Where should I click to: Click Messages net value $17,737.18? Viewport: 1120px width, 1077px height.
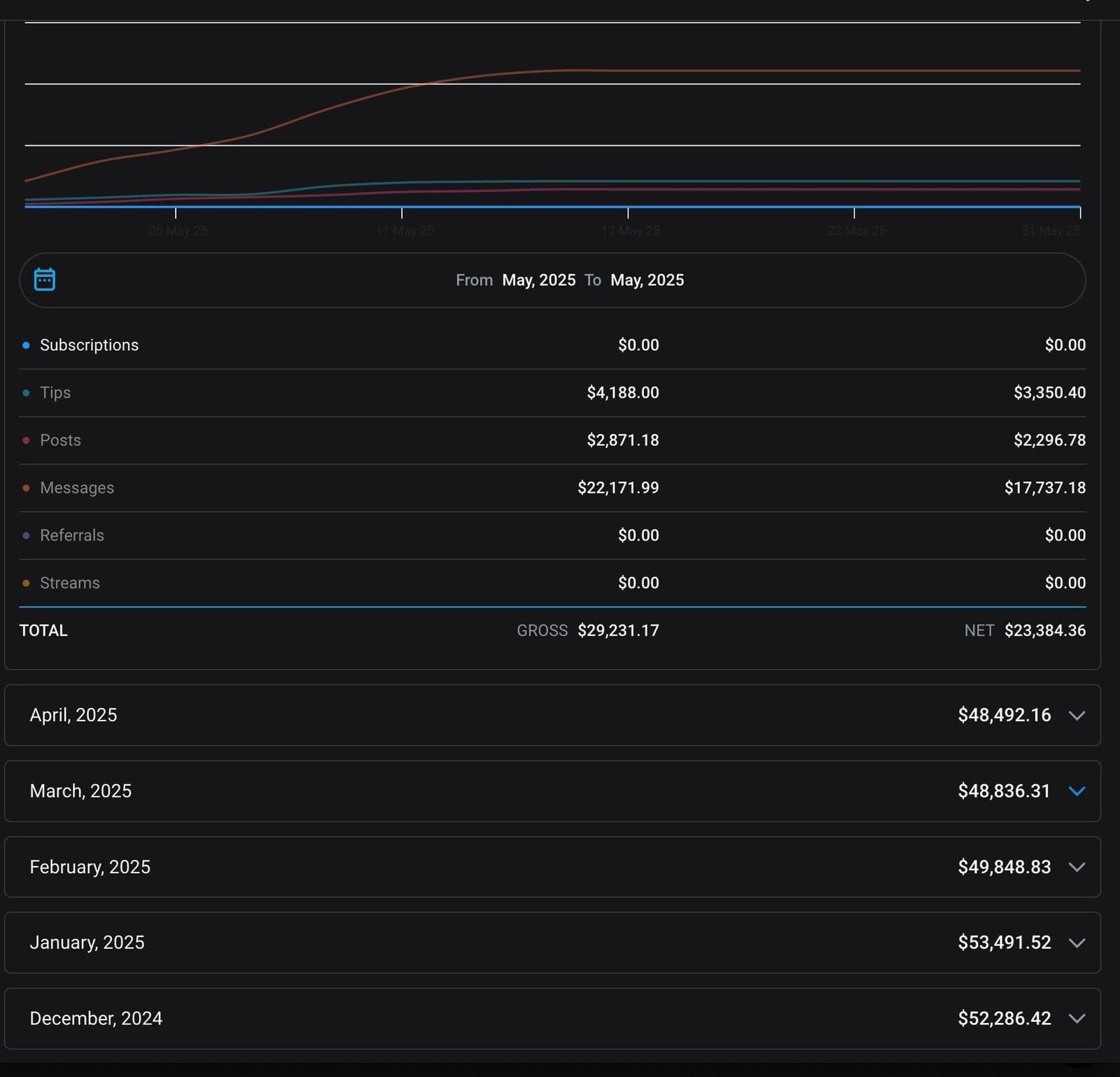click(1045, 488)
